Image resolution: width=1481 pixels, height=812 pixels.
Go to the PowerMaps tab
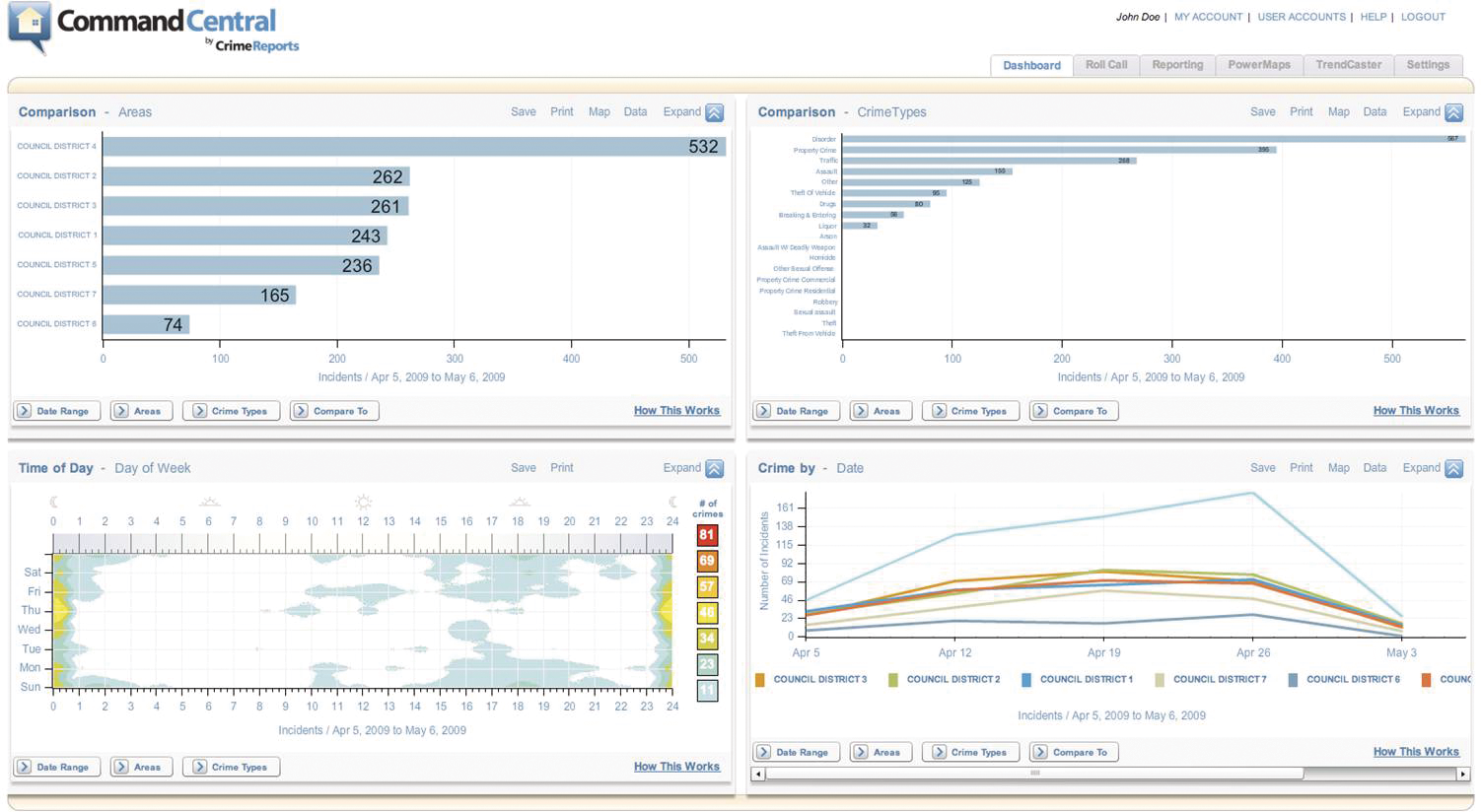tap(1258, 65)
